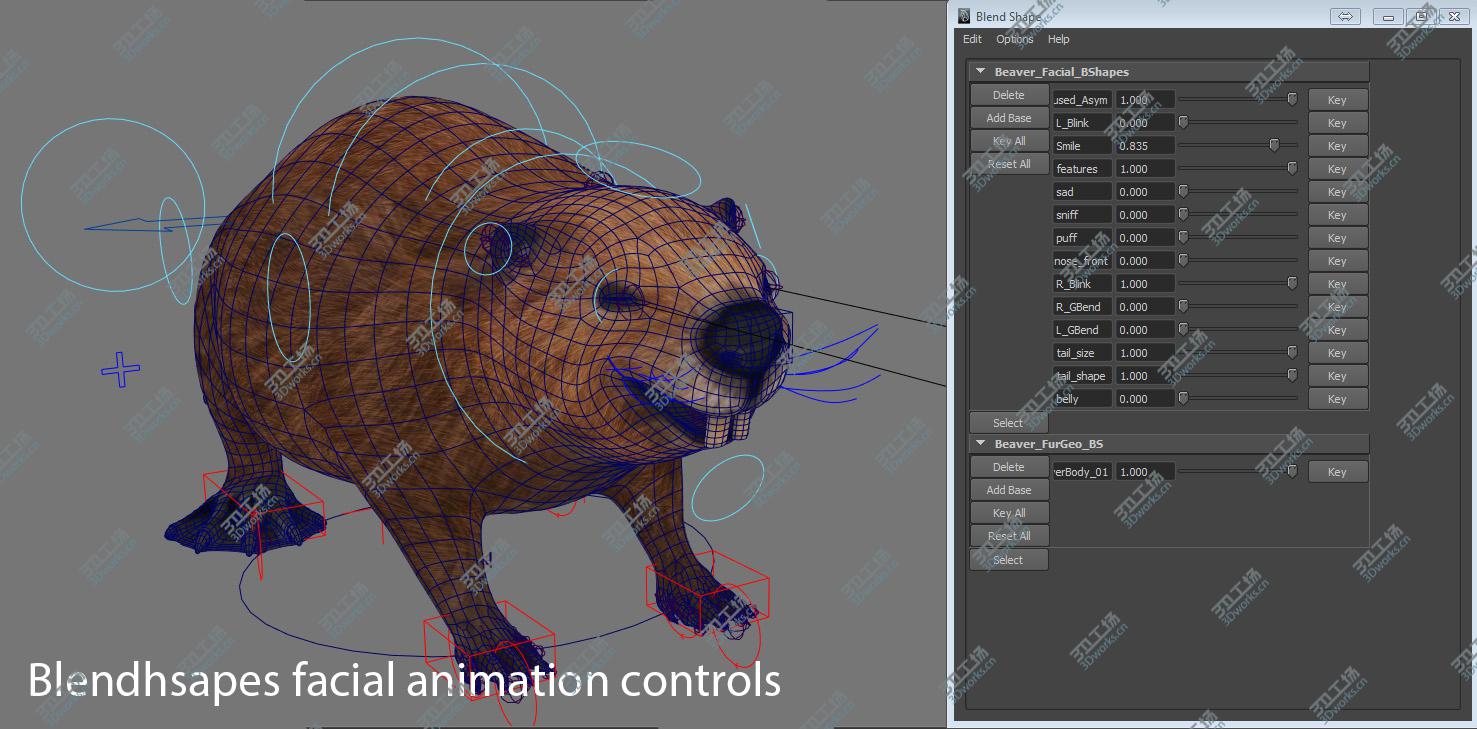The image size is (1477, 729).
Task: Key the Smile blend shape
Action: click(x=1338, y=145)
